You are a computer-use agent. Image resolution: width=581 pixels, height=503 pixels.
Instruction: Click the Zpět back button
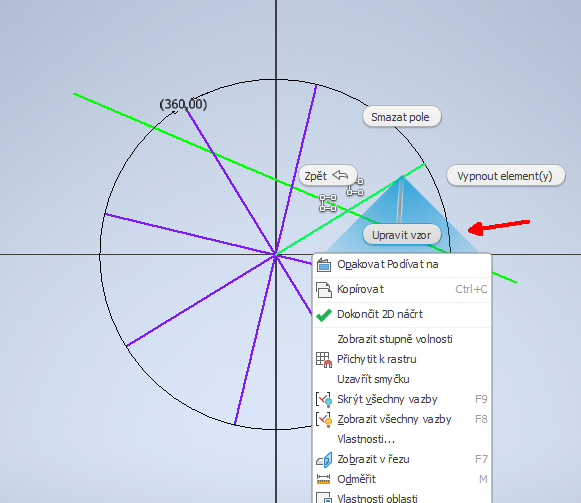pos(328,176)
